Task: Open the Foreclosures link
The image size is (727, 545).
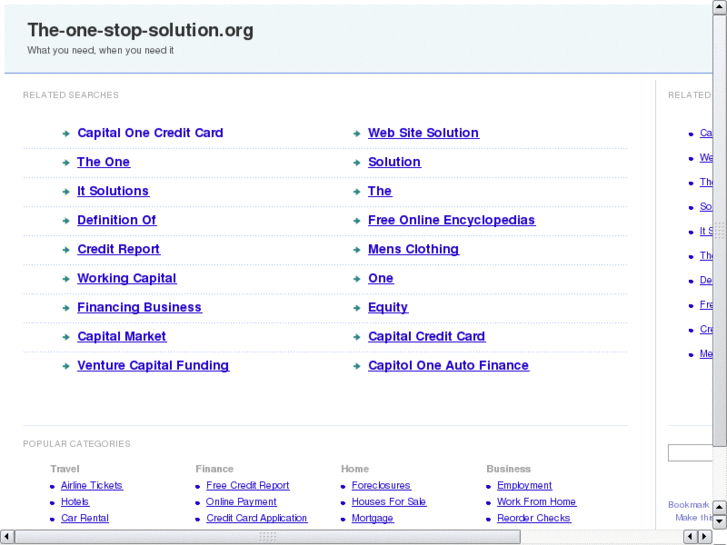Action: tap(381, 486)
